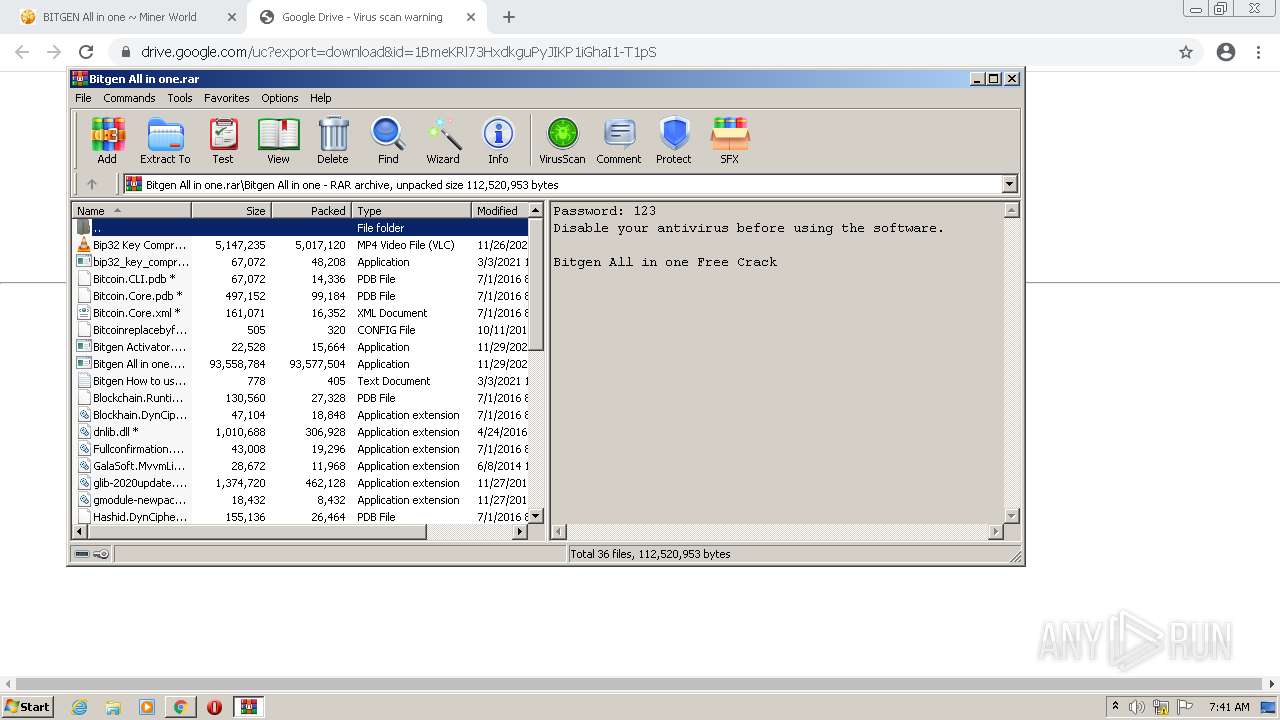Click the Chrome address bar URL
The height and width of the screenshot is (720, 1280).
(x=398, y=52)
